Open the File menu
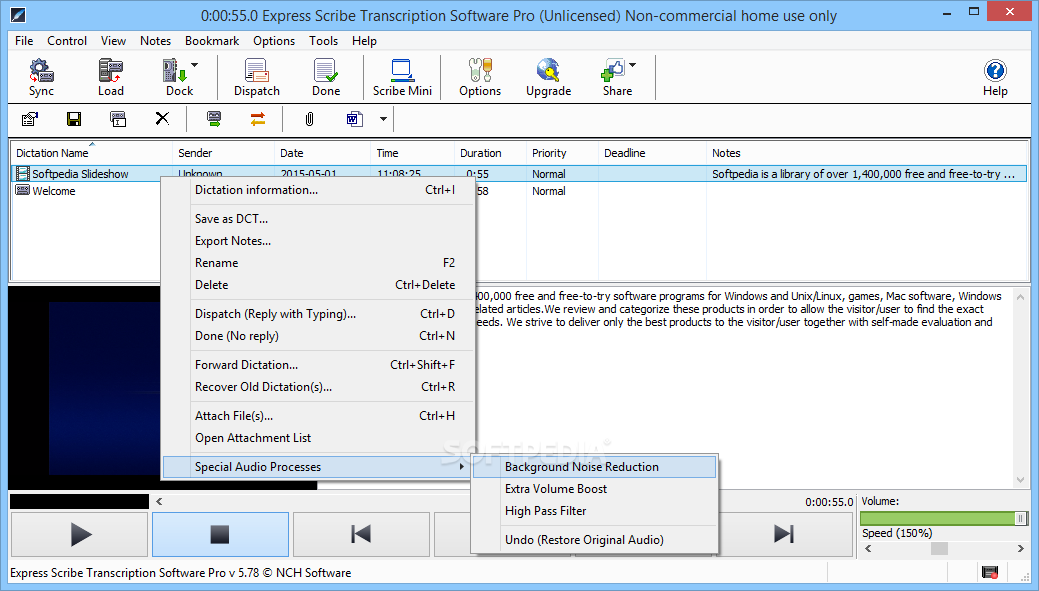 [x=24, y=41]
